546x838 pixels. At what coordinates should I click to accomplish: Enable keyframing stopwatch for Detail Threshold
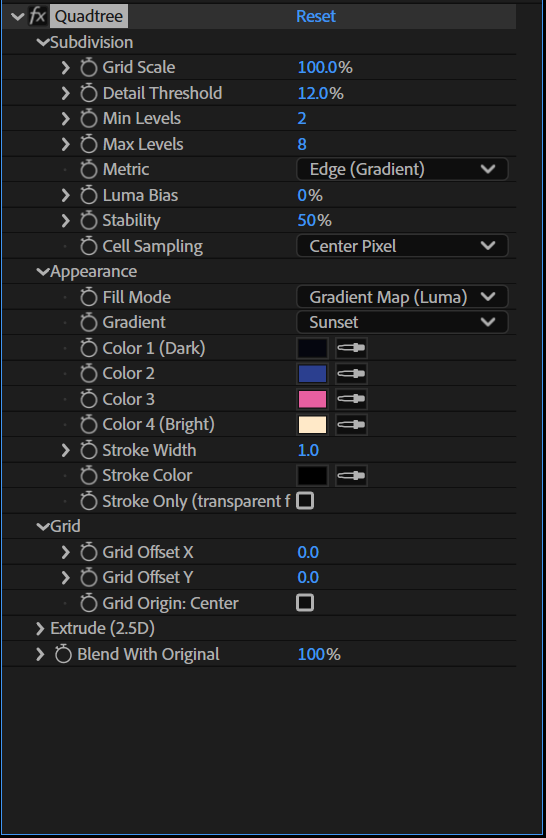[x=89, y=93]
